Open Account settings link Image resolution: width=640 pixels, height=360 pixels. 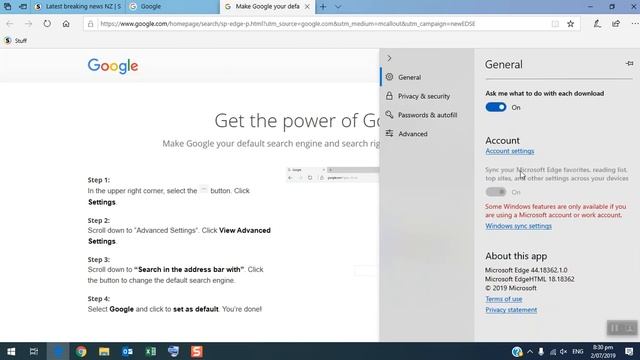pos(509,151)
